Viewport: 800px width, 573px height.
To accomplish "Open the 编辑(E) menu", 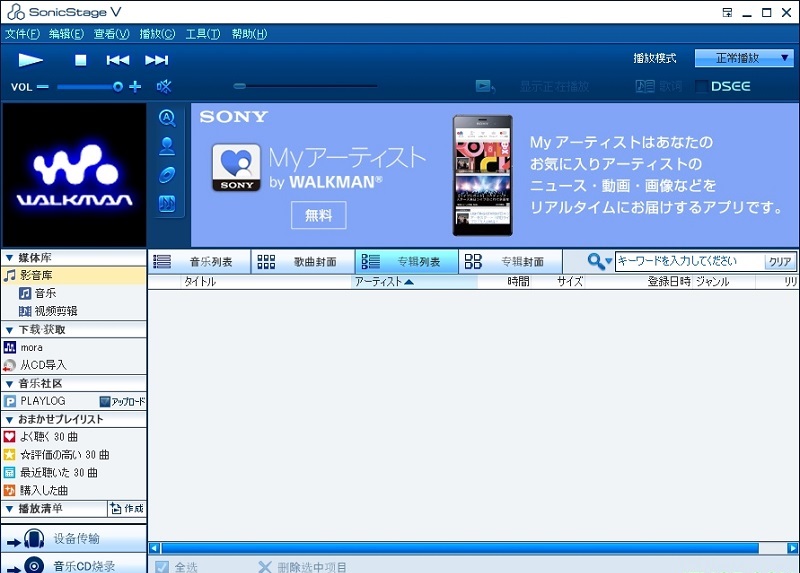I will (66, 34).
